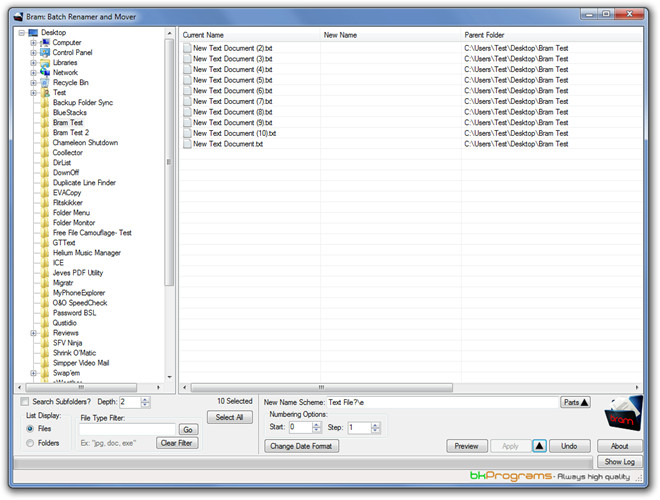Click the Computer icon in tree
Screen dimensions: 660x500
45,43
